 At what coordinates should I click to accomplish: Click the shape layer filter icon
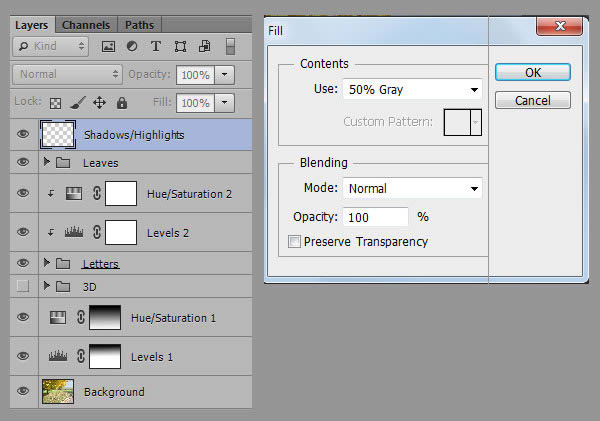coord(180,46)
